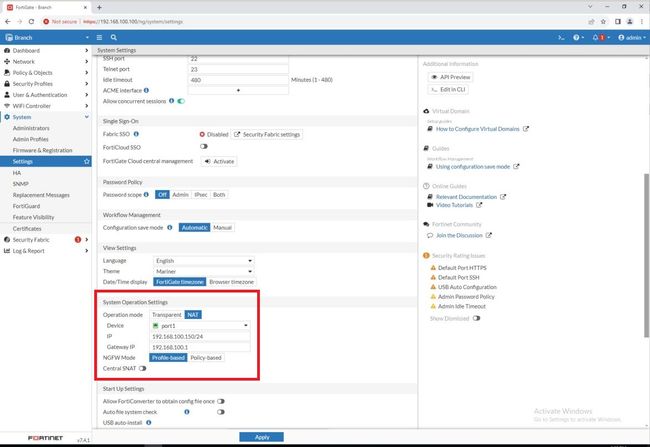Open Firmware & Registration page
Viewport: 650px width, 447px height.
point(42,150)
